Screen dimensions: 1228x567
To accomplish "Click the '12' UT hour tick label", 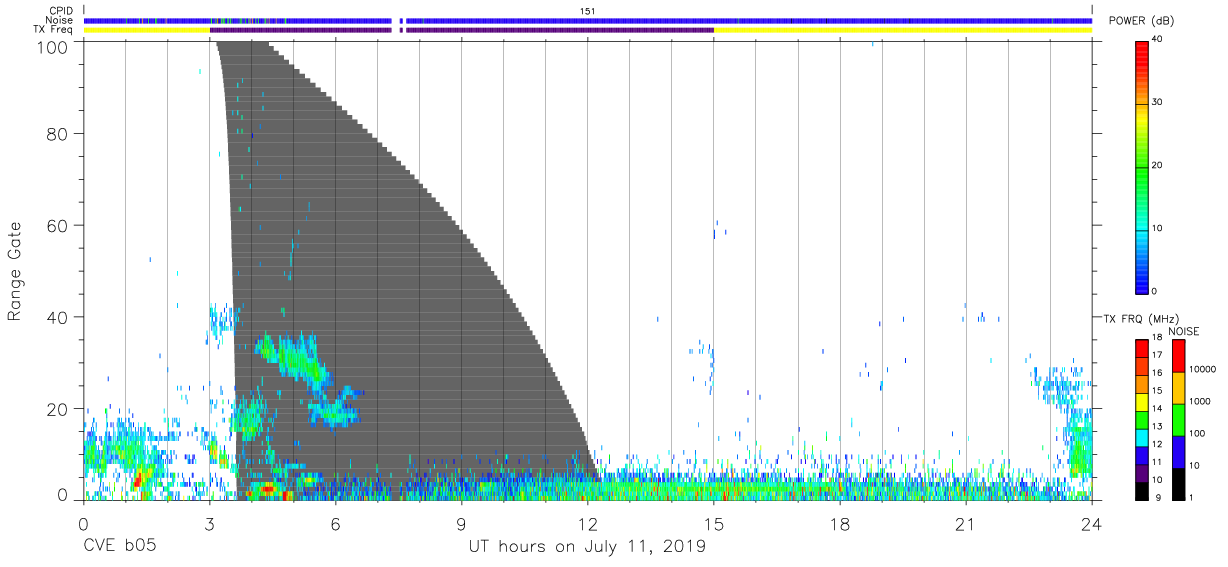I will pos(587,524).
